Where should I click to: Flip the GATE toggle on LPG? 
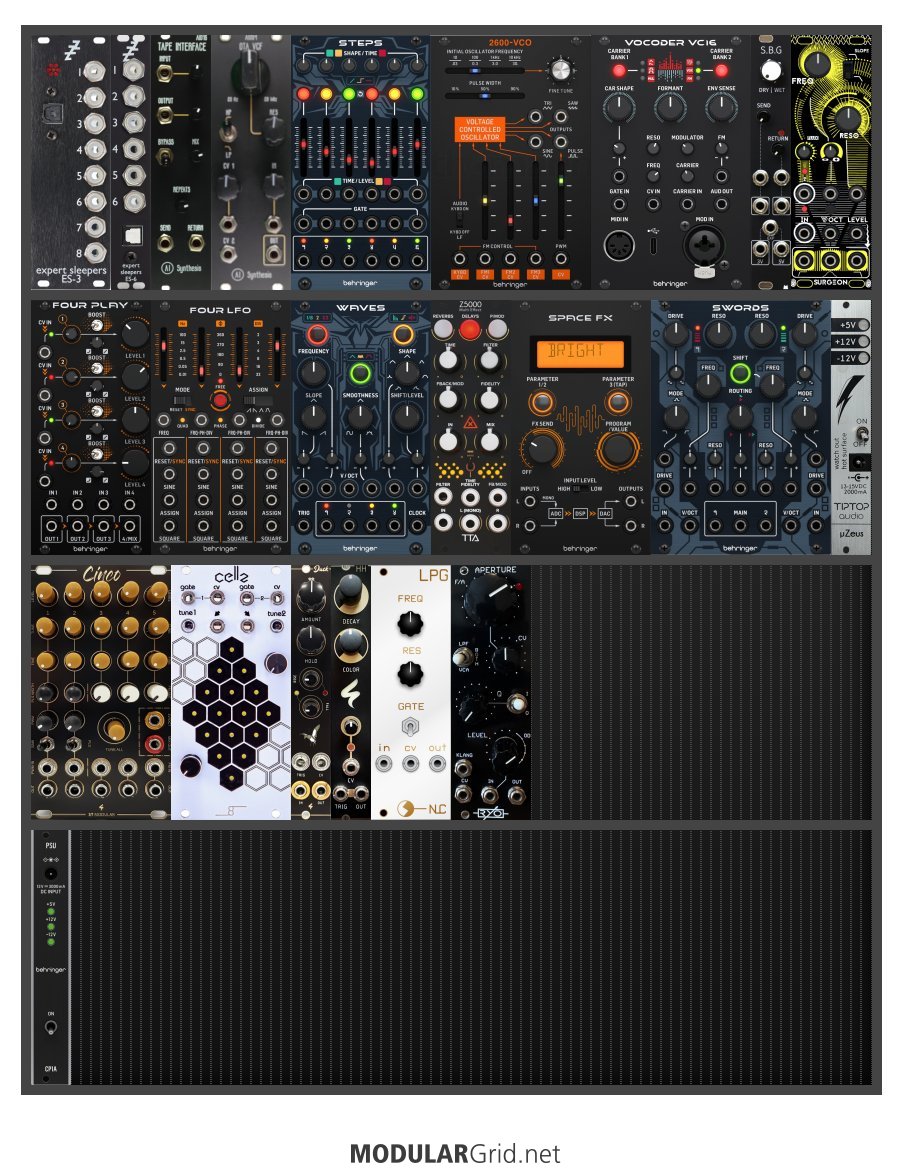[x=411, y=726]
